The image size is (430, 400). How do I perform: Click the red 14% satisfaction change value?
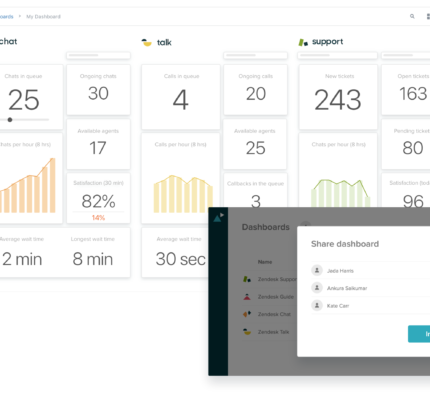coord(98,218)
